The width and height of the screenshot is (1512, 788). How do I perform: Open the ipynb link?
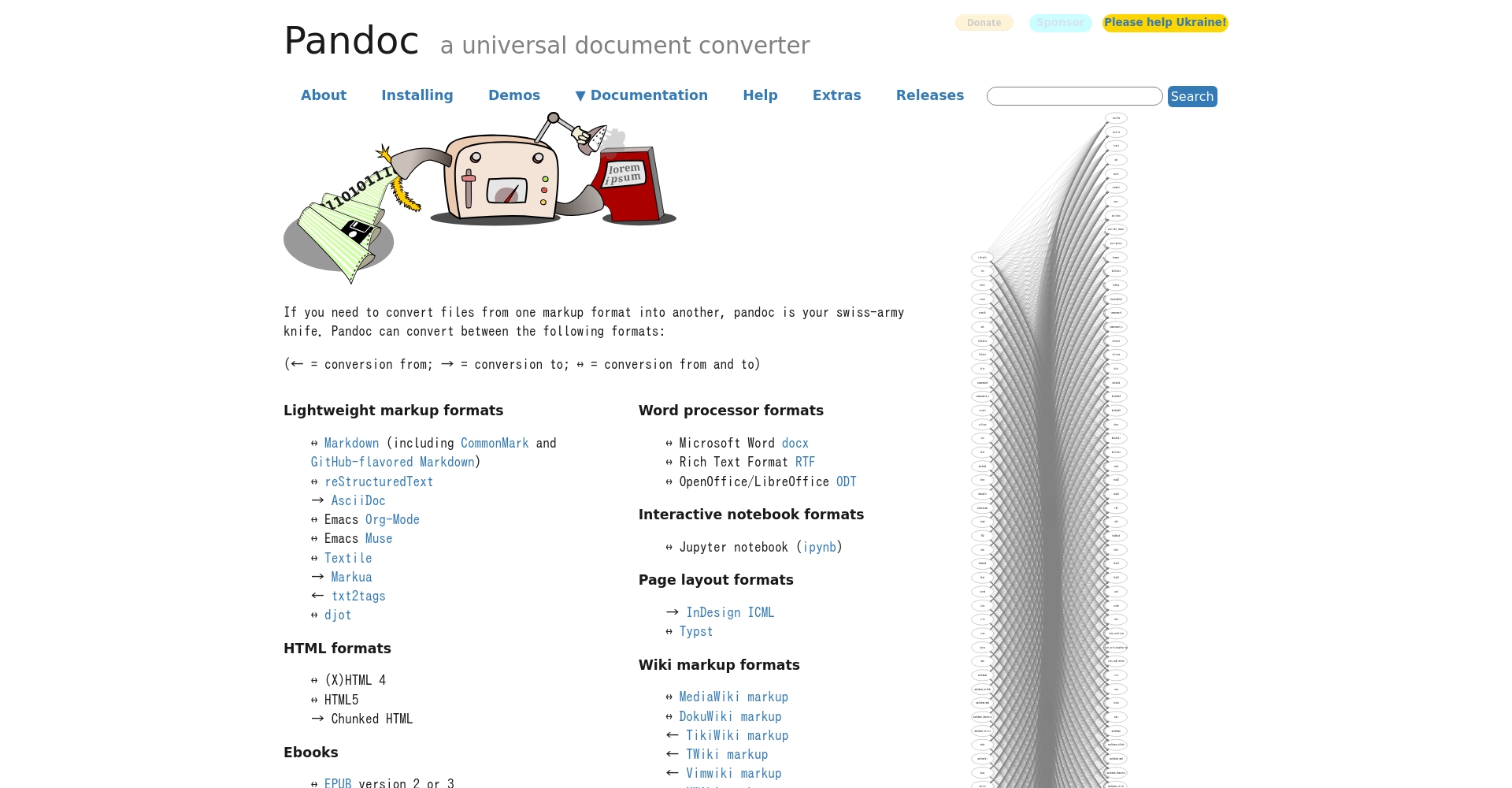820,548
